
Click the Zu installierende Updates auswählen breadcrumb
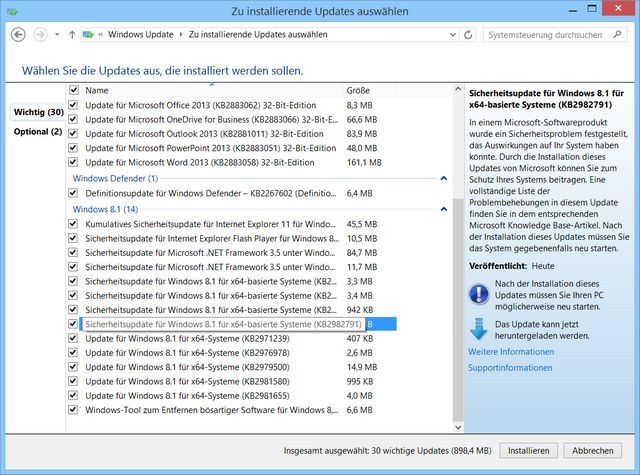coord(258,35)
